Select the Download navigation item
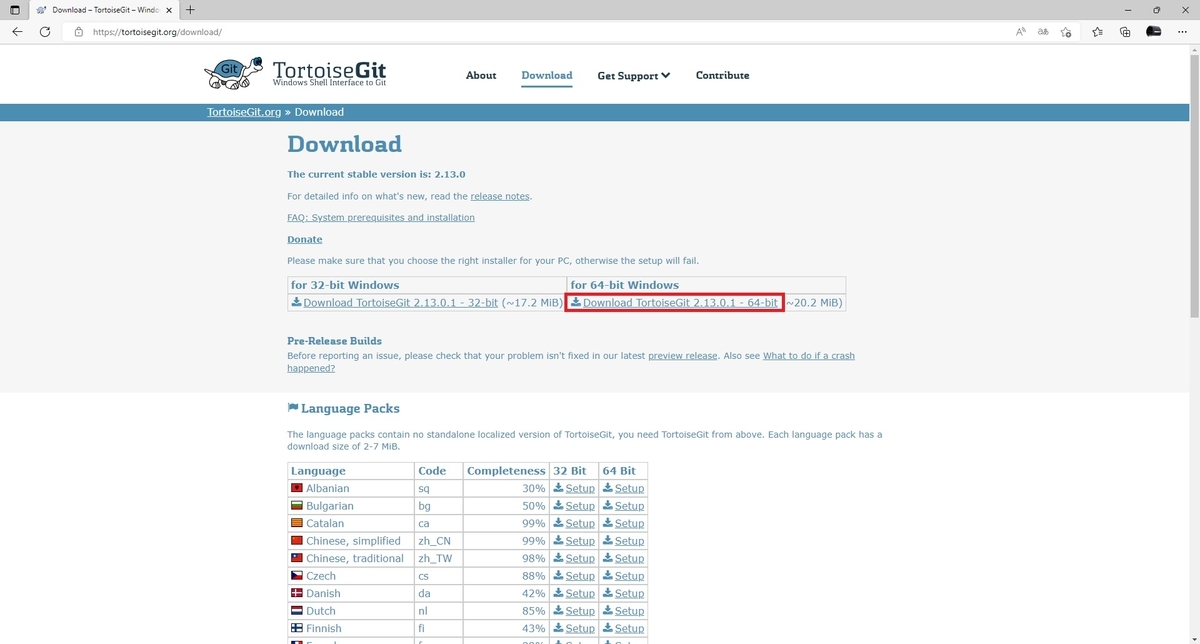The width and height of the screenshot is (1200, 644). pyautogui.click(x=547, y=76)
